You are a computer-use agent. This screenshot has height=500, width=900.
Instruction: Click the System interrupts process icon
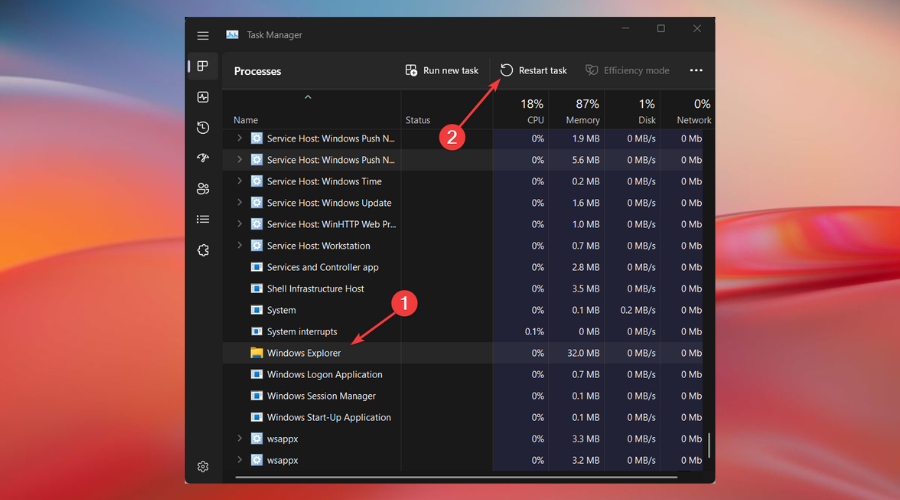pos(257,331)
